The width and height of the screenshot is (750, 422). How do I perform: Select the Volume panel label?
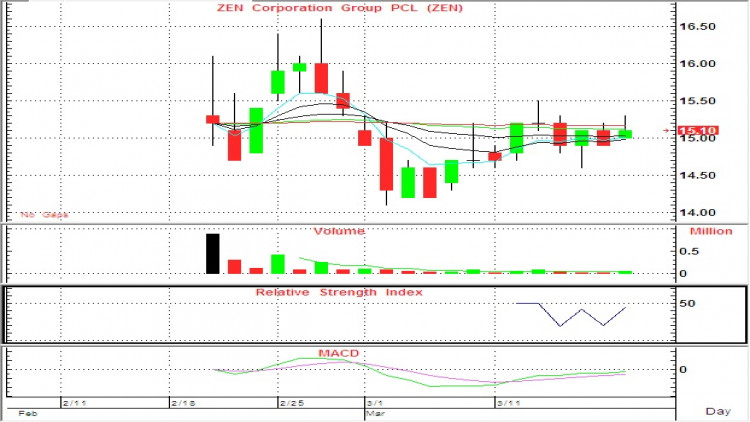click(339, 231)
